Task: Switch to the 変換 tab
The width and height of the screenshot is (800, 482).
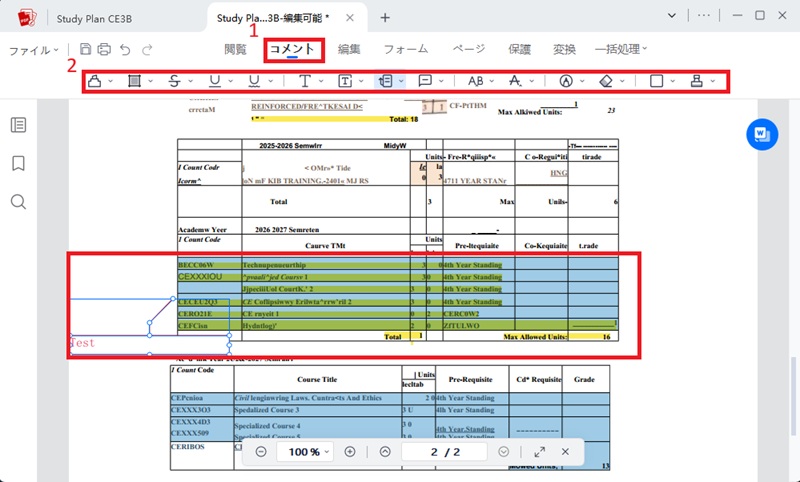Action: click(x=564, y=49)
